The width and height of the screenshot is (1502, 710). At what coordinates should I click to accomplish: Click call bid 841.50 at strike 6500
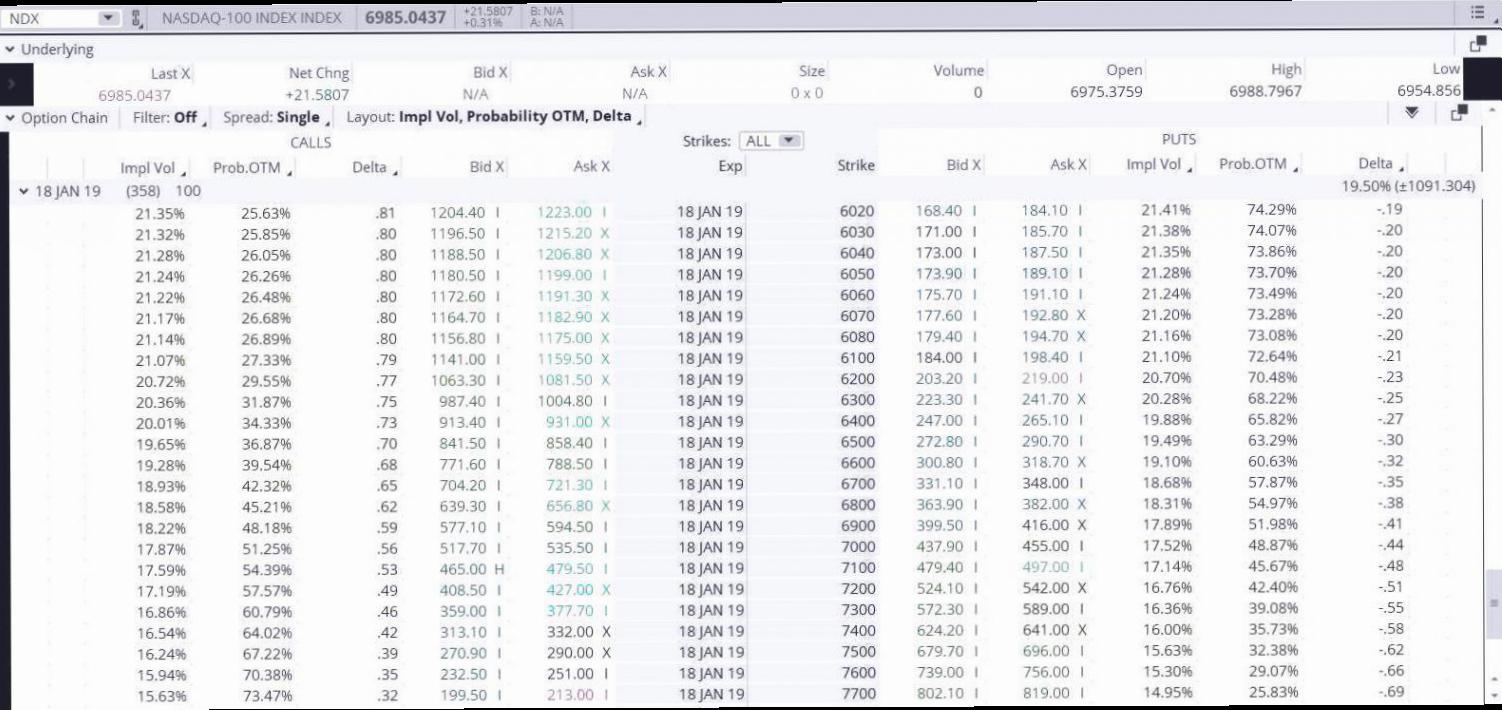click(x=462, y=443)
